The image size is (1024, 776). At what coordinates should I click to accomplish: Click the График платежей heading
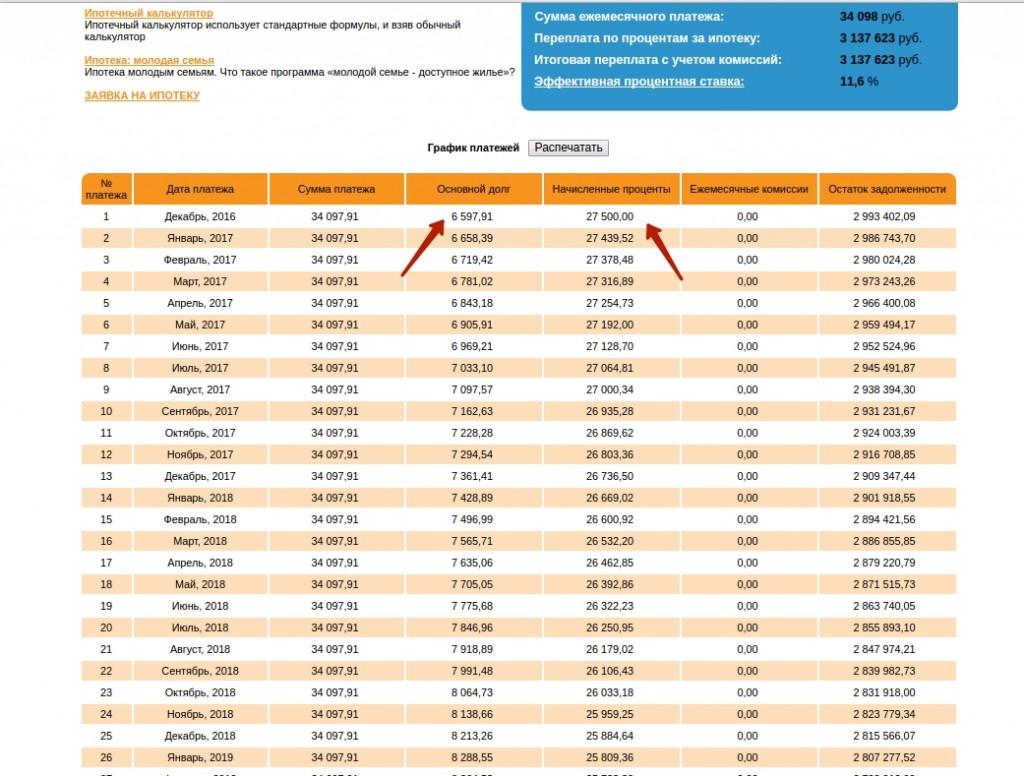click(473, 148)
